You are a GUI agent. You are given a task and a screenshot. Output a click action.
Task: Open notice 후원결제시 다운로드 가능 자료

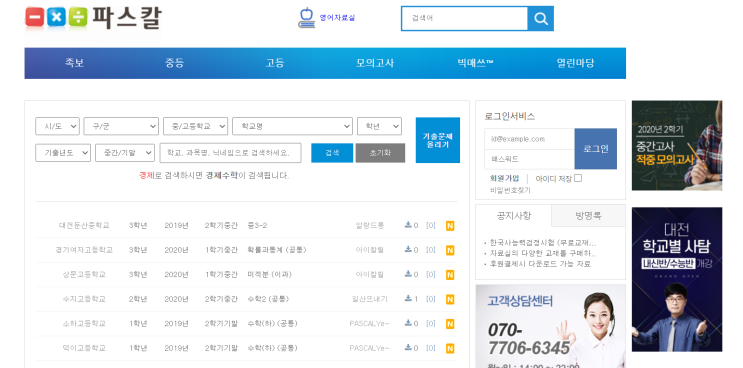(x=540, y=264)
